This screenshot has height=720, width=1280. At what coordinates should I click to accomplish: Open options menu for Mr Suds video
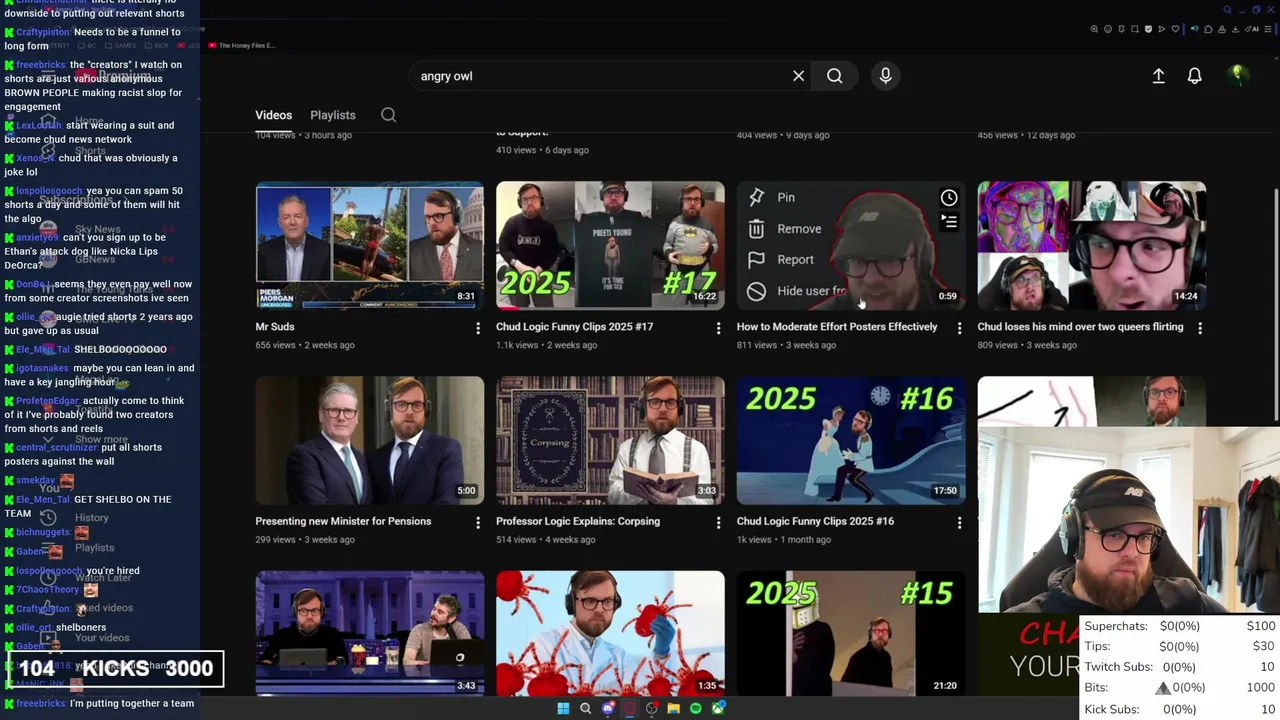click(x=477, y=327)
